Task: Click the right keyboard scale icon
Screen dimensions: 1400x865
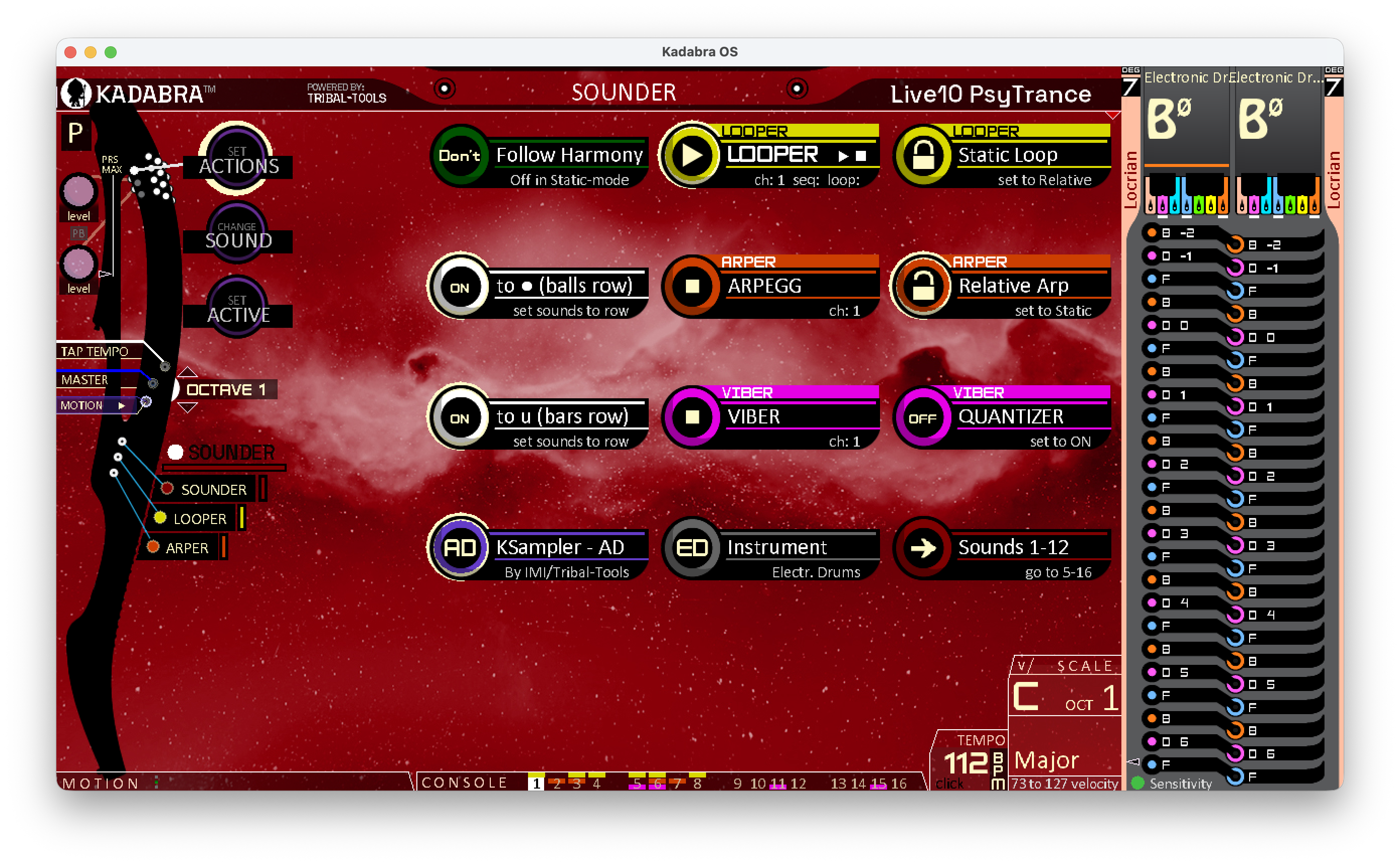Action: 1278,195
